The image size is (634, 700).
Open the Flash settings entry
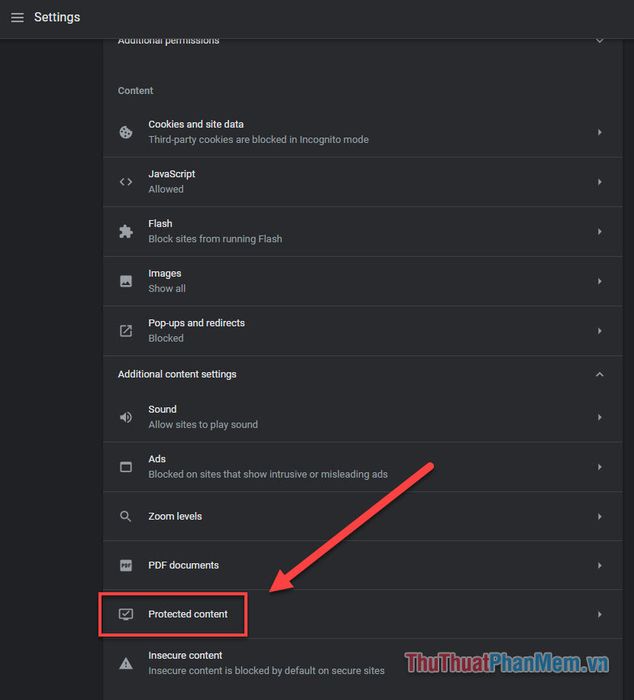click(x=363, y=231)
